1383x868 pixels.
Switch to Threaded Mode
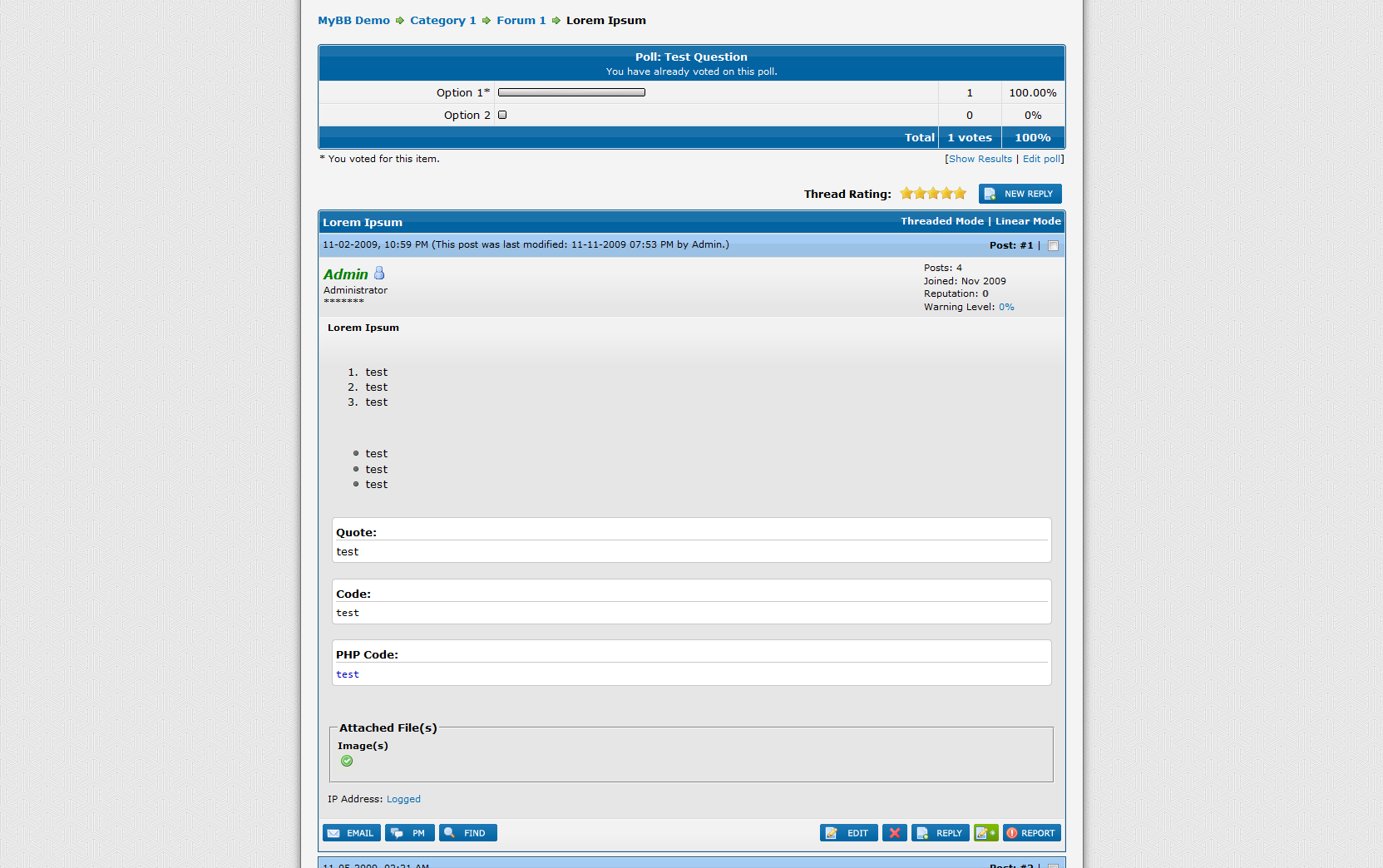941,221
